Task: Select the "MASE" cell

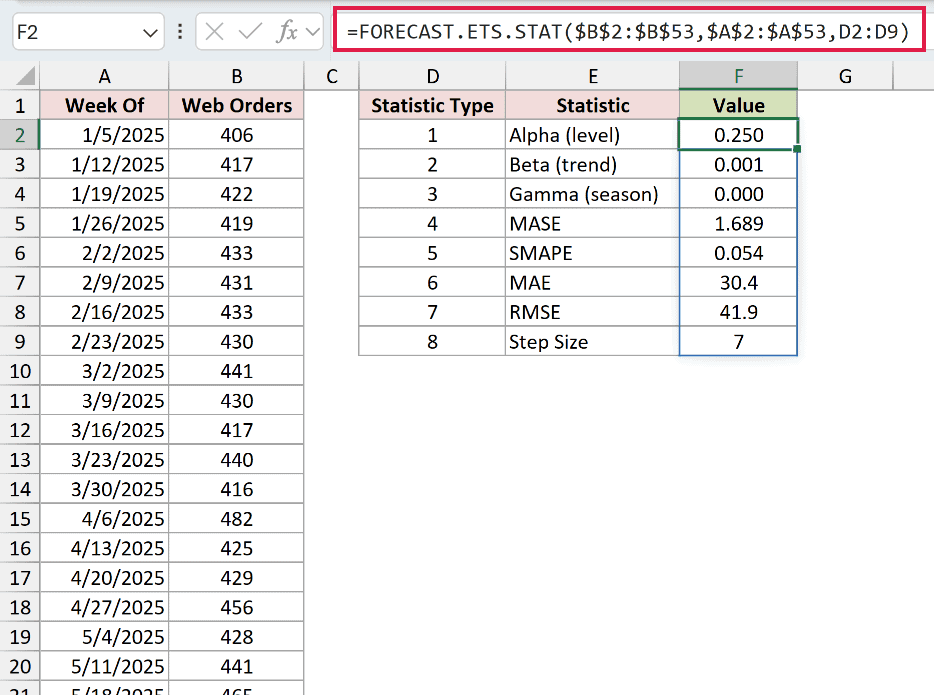Action: (x=593, y=223)
